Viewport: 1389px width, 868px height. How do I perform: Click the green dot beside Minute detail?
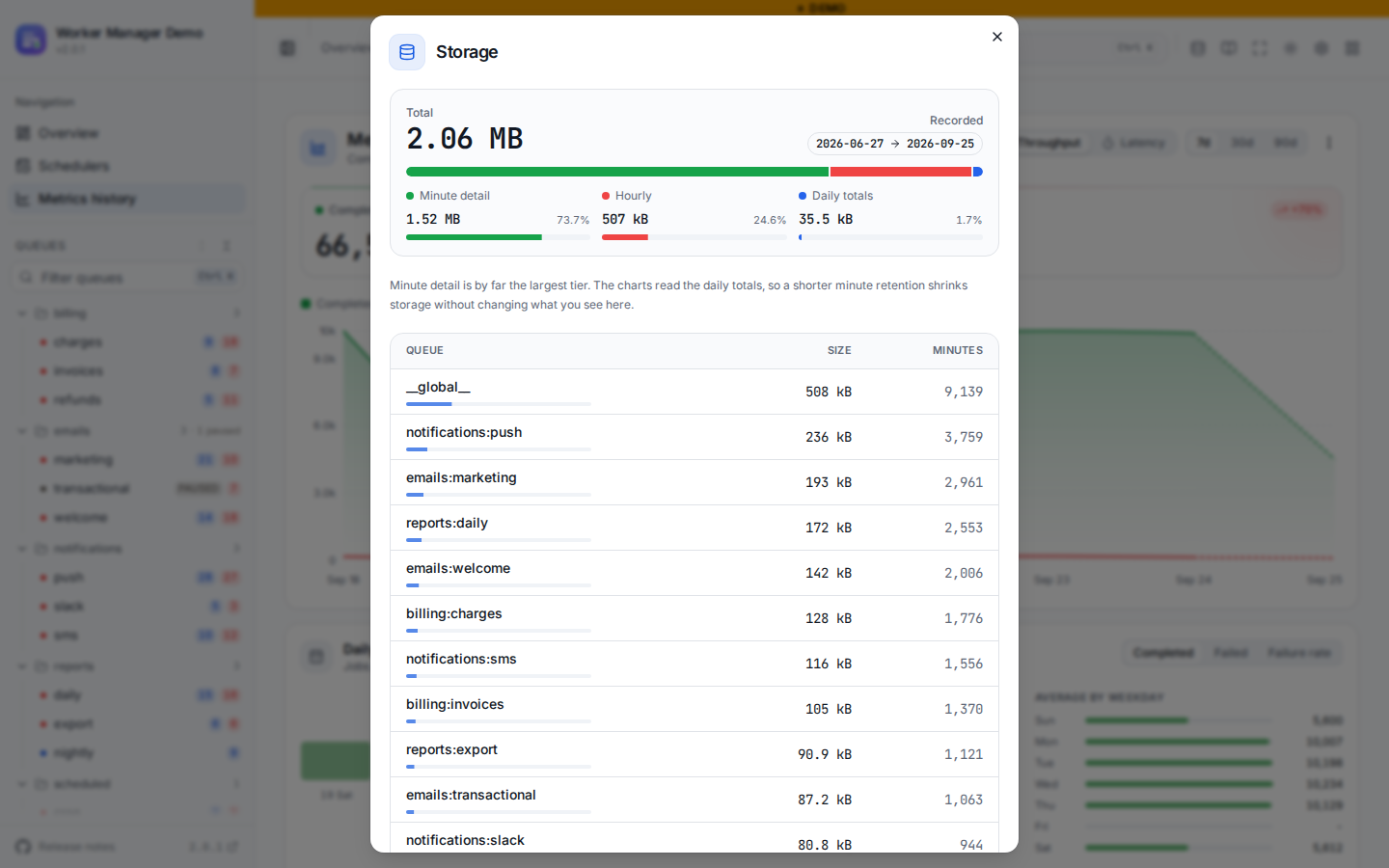click(410, 196)
